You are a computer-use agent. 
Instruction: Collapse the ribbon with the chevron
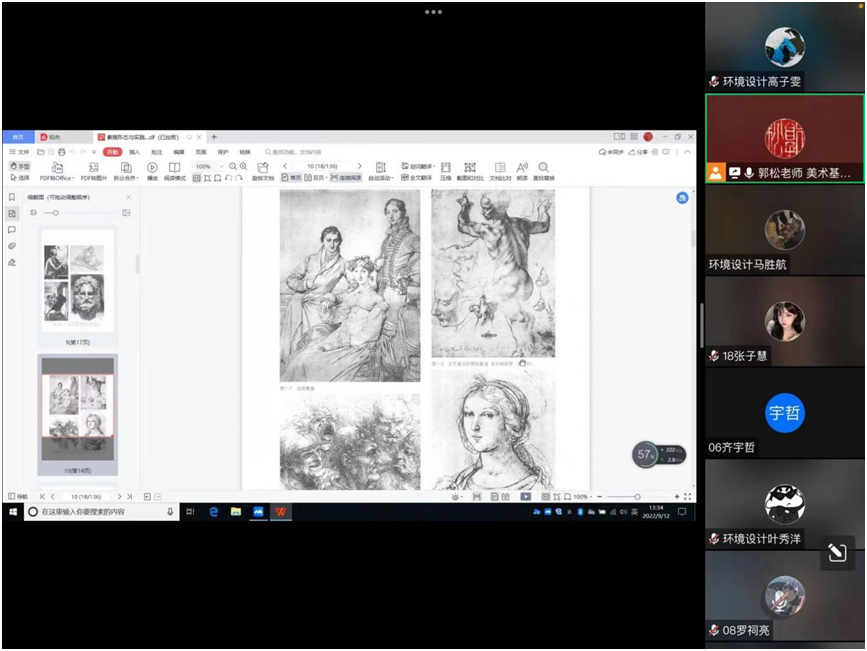[687, 152]
